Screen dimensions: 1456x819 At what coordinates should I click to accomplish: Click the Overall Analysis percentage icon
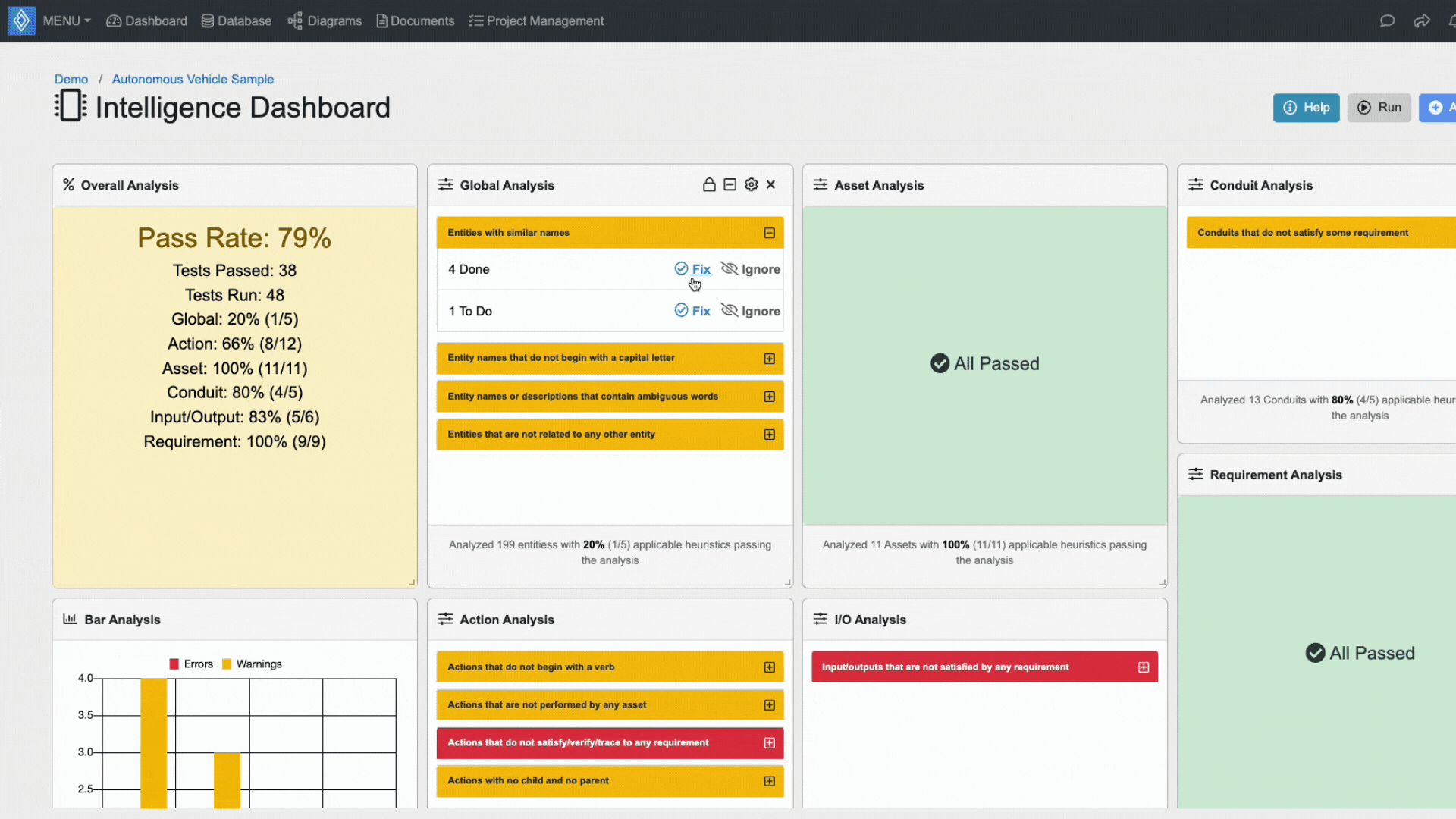67,185
